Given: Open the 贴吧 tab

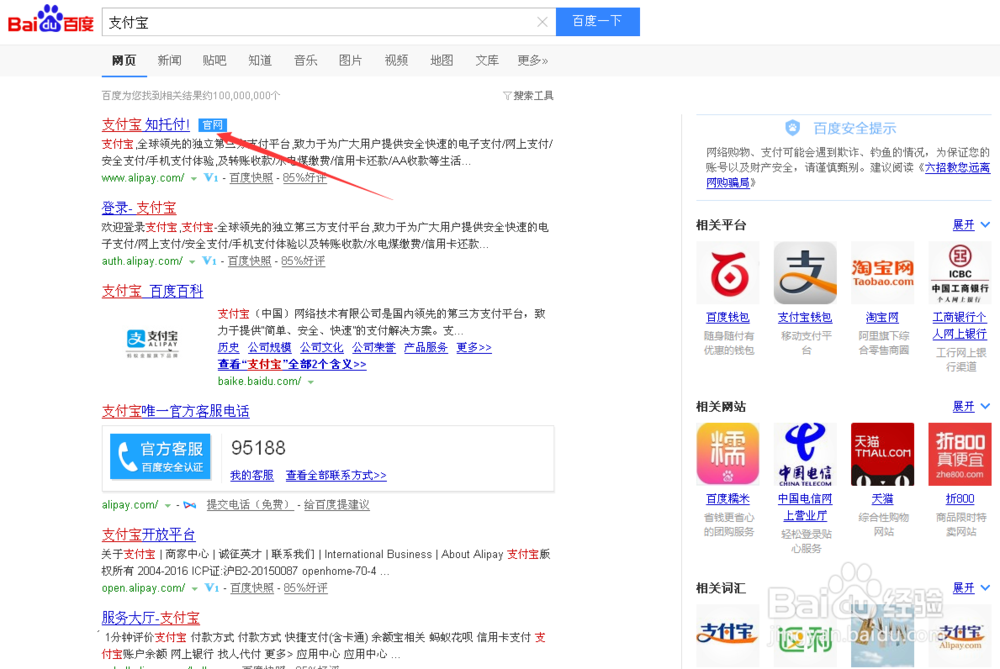Looking at the screenshot, I should point(214,61).
